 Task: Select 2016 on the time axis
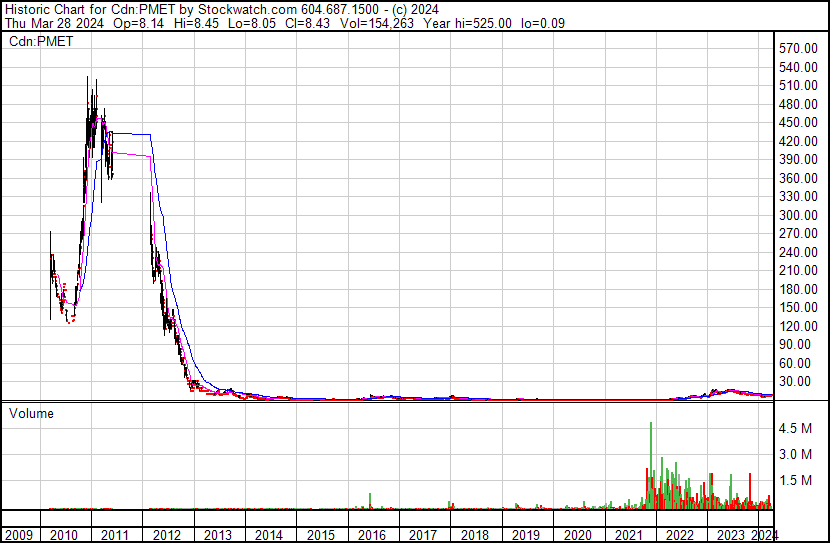coord(372,533)
